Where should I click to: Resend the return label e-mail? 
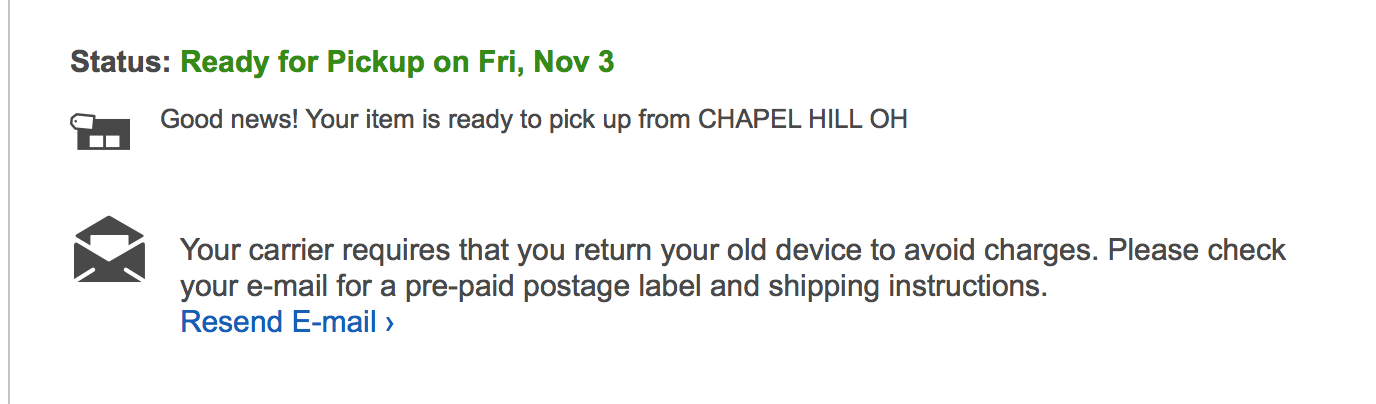tap(287, 322)
